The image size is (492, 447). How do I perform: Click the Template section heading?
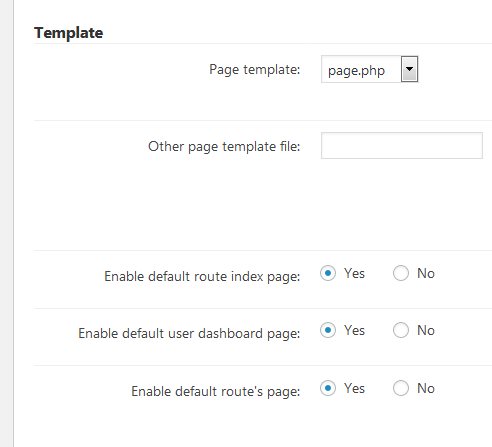click(69, 33)
